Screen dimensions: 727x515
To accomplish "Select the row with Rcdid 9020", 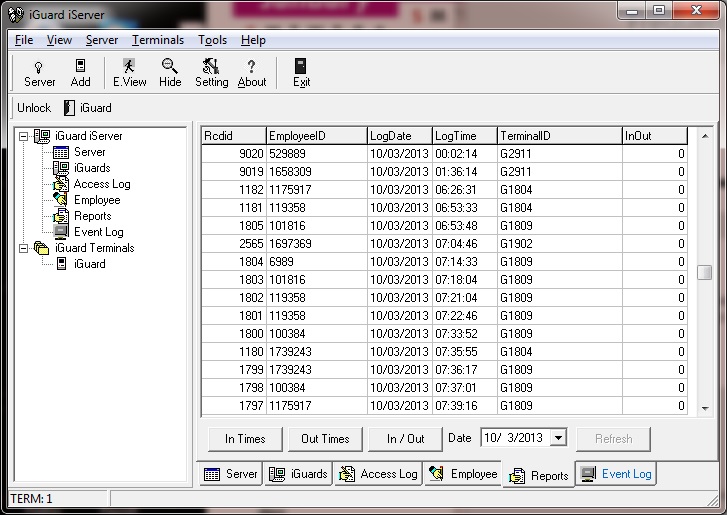I will 444,154.
